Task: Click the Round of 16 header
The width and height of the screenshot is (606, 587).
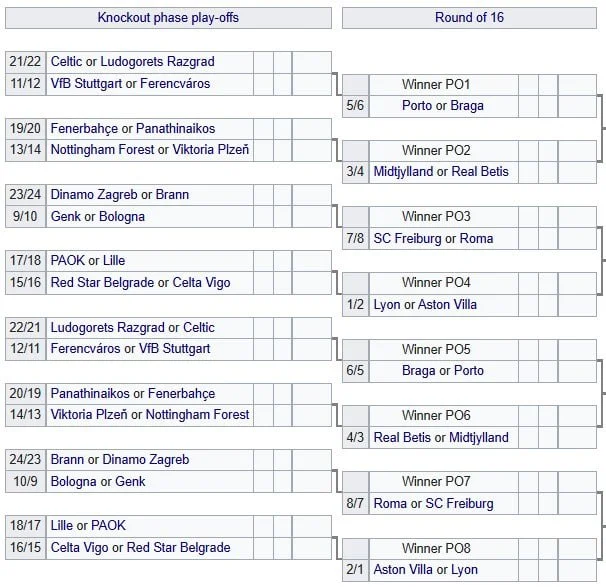Action: [x=469, y=18]
